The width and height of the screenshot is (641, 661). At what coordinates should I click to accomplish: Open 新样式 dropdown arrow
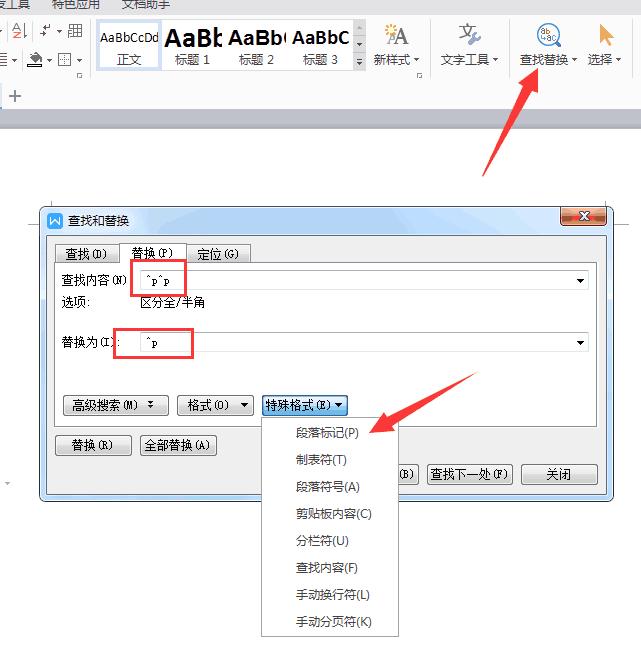[x=416, y=60]
